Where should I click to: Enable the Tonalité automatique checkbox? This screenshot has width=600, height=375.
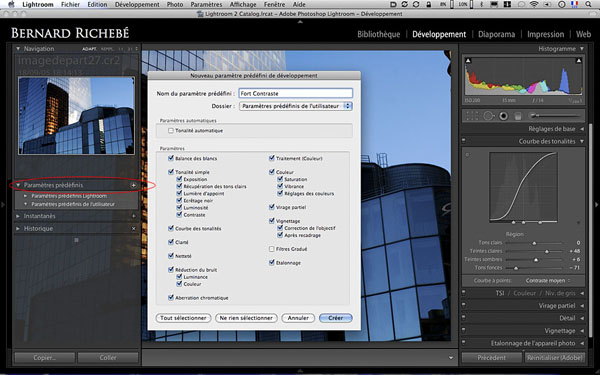[171, 130]
